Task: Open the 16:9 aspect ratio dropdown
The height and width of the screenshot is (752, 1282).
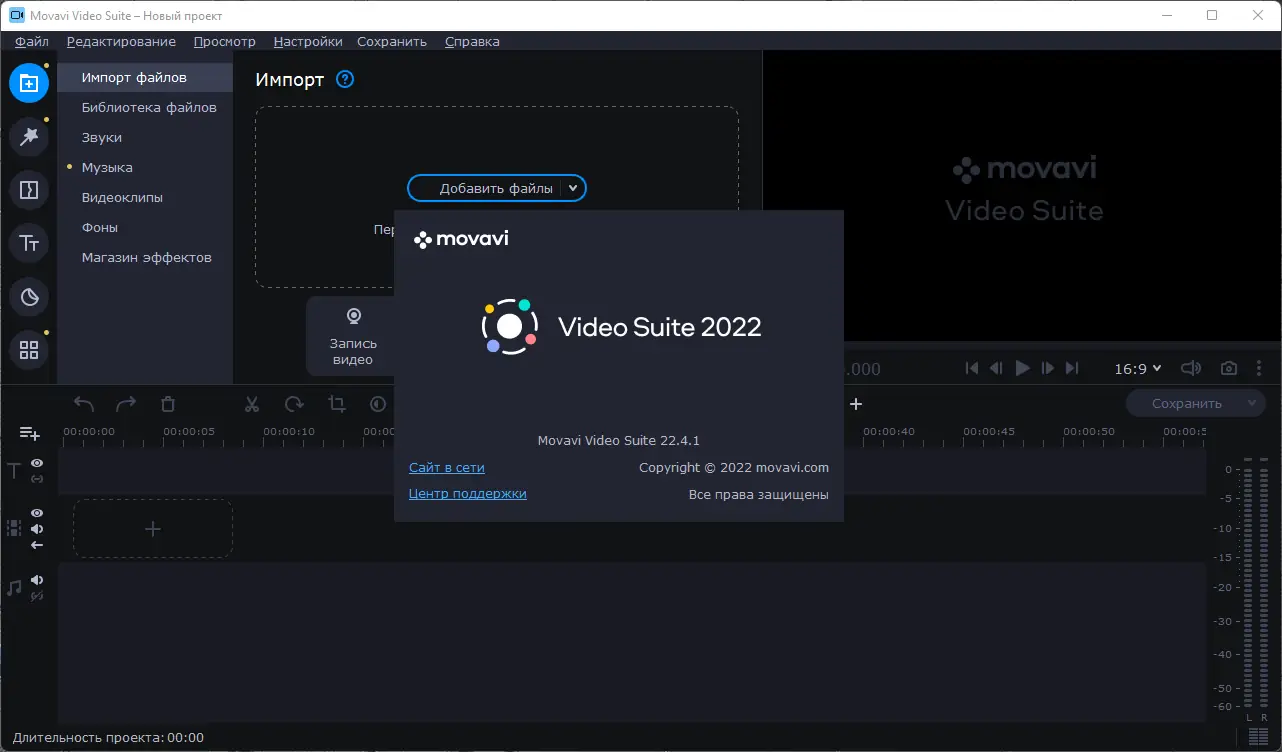Action: click(x=1138, y=368)
